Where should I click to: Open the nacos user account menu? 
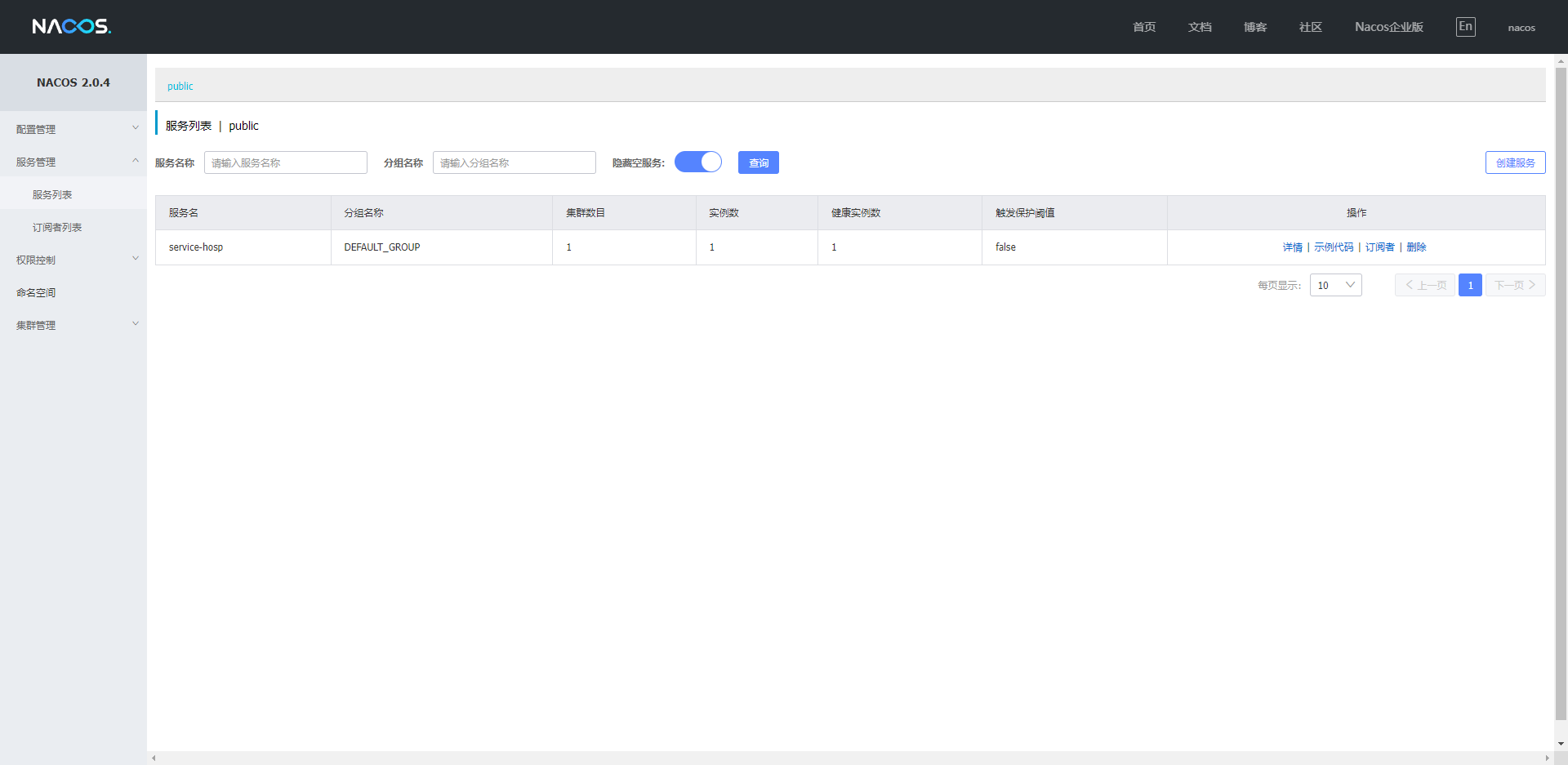click(1521, 27)
